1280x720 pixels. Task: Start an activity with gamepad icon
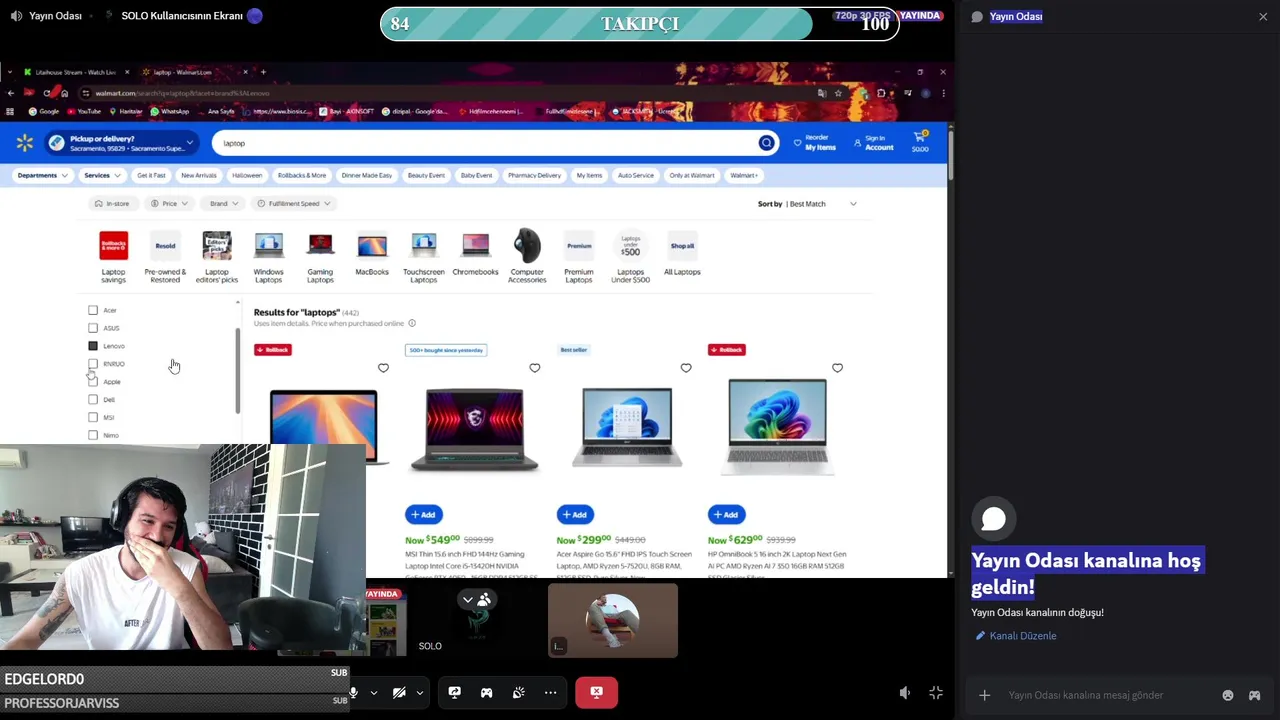tap(486, 692)
